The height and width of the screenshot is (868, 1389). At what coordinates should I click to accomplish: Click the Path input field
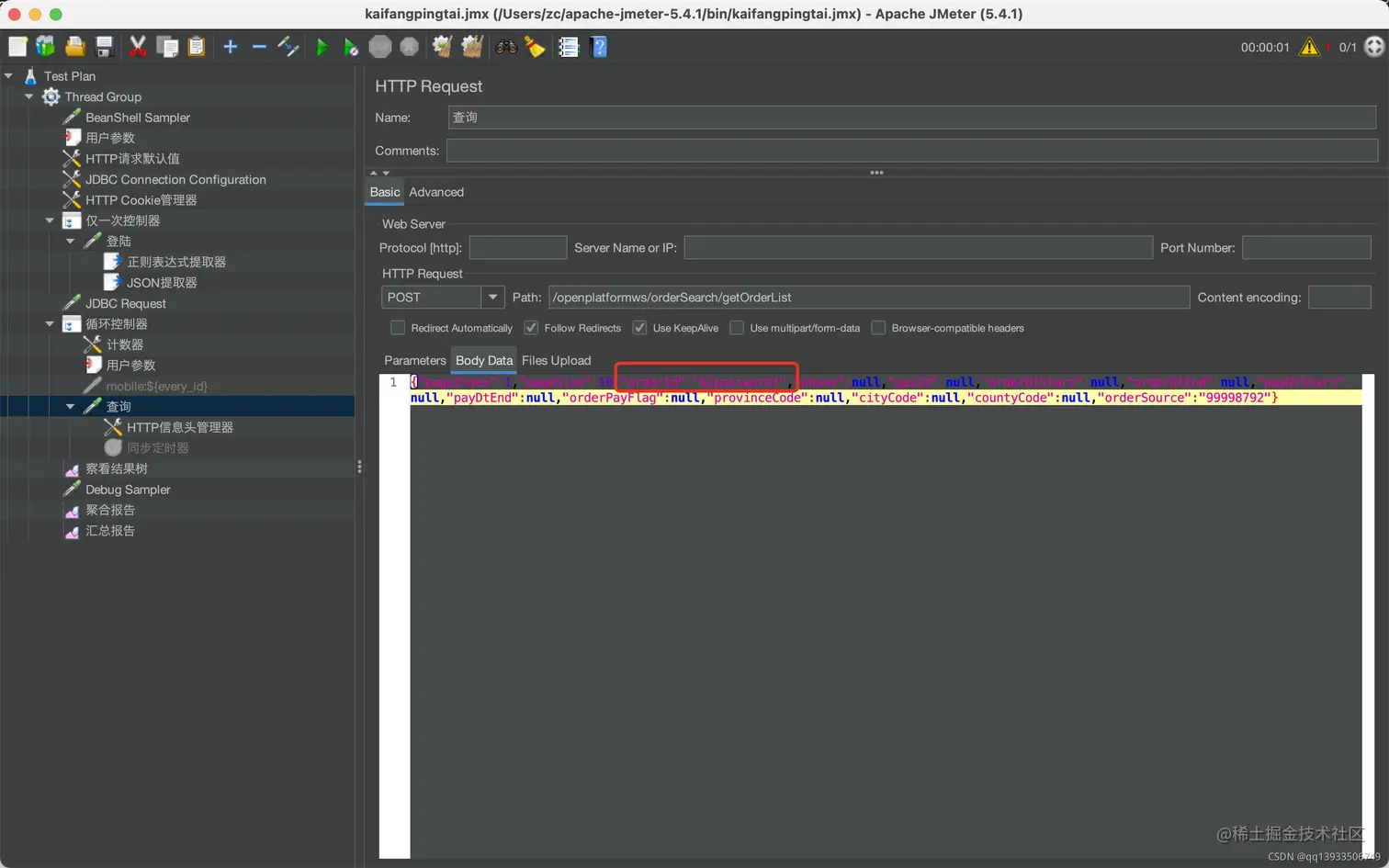click(x=869, y=298)
